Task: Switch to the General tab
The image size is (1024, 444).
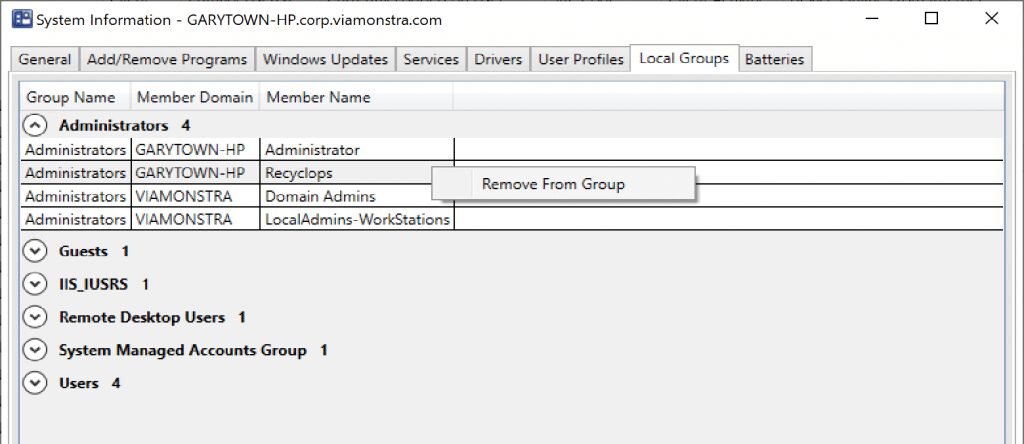Action: [x=45, y=60]
